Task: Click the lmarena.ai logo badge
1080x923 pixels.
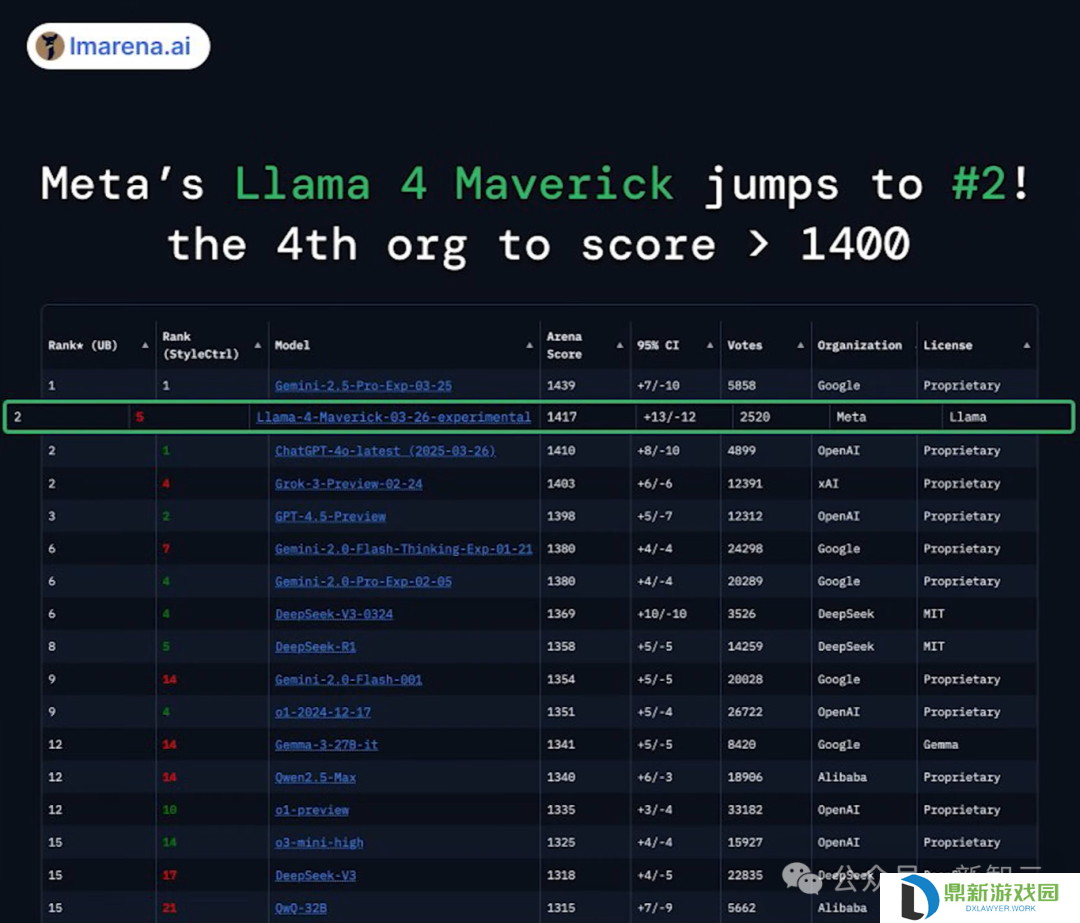Action: pyautogui.click(x=118, y=46)
